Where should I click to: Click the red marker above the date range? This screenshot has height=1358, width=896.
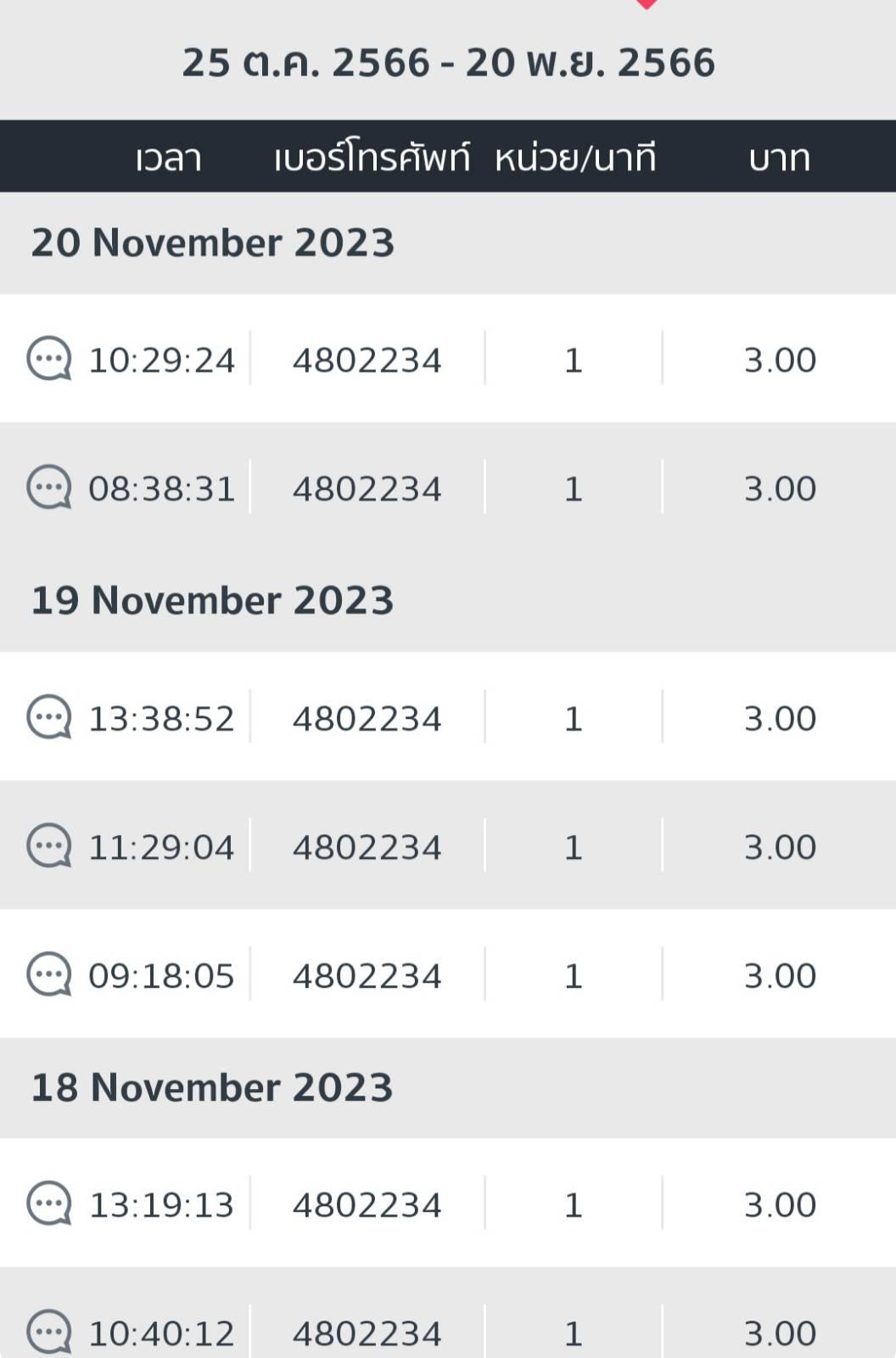(x=647, y=4)
